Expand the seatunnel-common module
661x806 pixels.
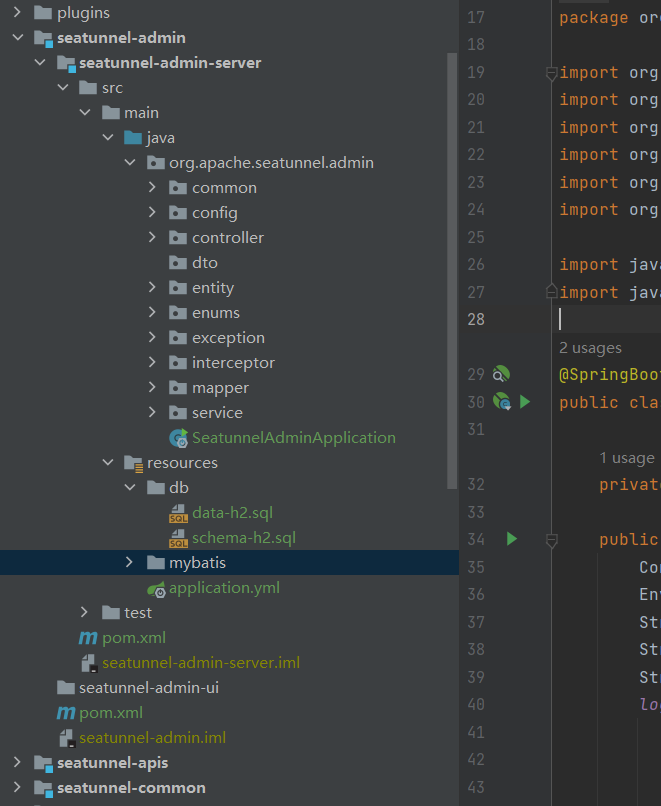click(x=17, y=787)
